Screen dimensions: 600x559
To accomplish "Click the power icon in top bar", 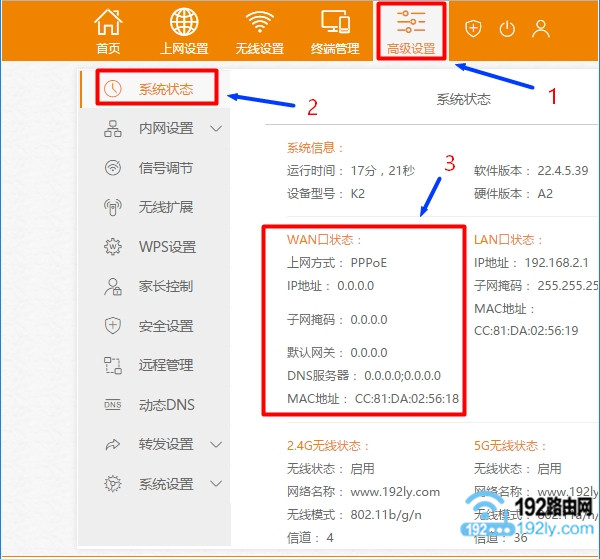I will pos(507,29).
